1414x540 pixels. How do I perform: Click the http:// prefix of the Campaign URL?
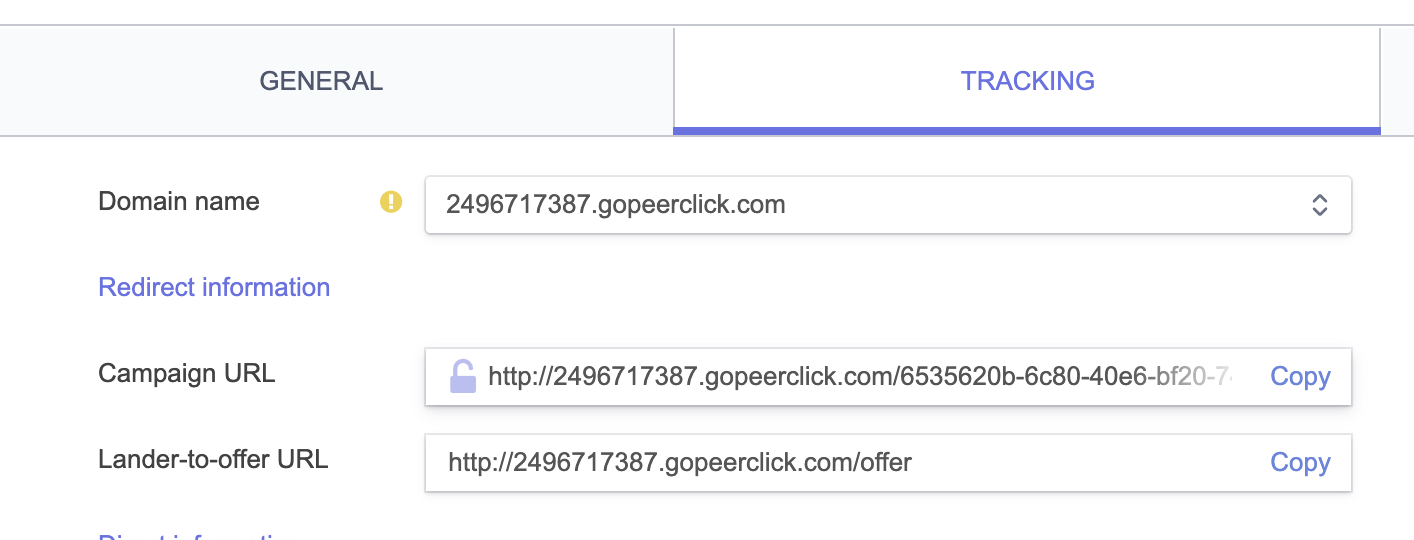pyautogui.click(x=513, y=377)
